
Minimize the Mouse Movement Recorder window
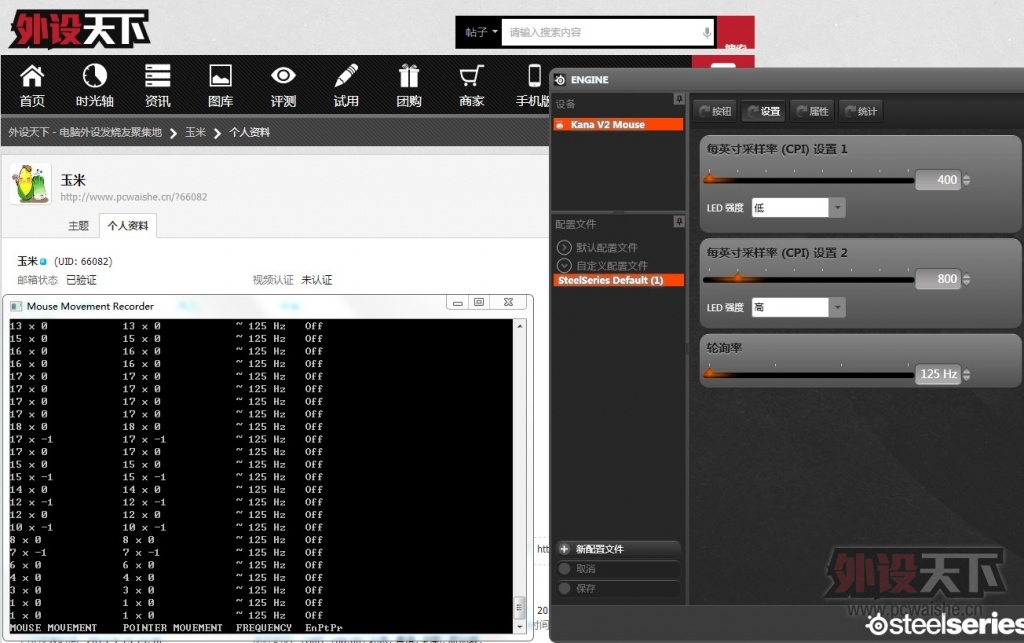[x=458, y=302]
